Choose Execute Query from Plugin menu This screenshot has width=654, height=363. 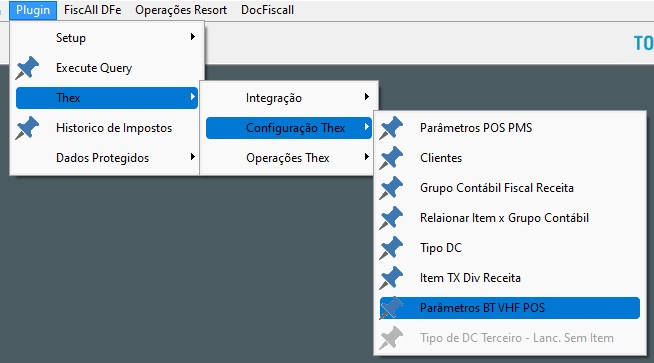click(x=107, y=68)
